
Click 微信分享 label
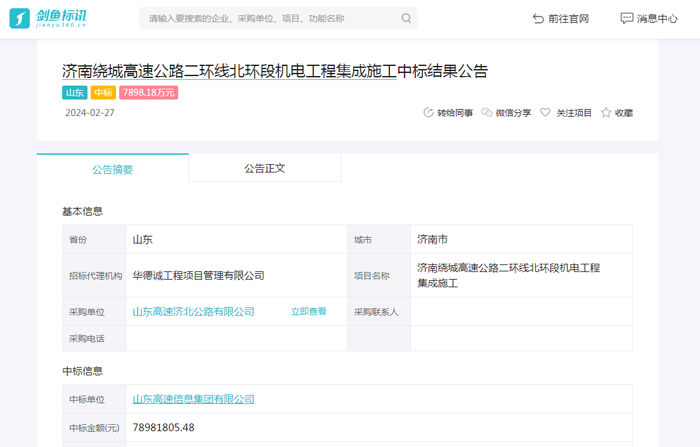coord(513,113)
